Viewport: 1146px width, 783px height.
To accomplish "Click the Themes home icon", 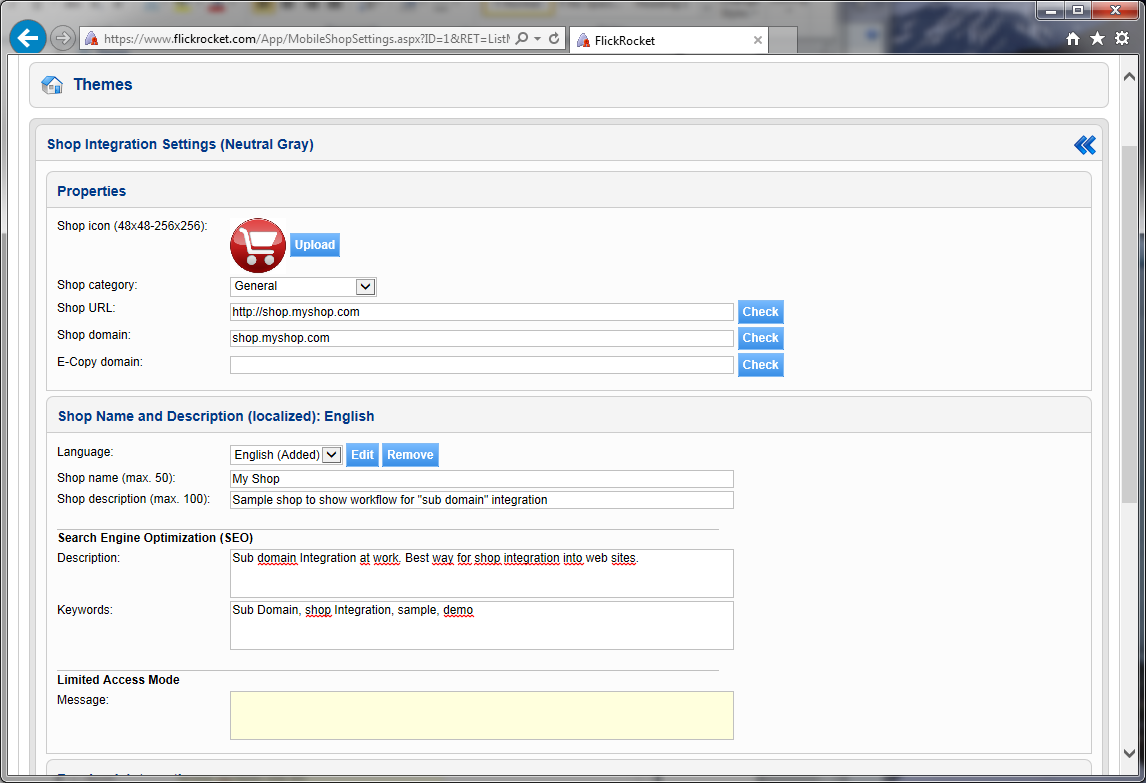I will pyautogui.click(x=53, y=85).
